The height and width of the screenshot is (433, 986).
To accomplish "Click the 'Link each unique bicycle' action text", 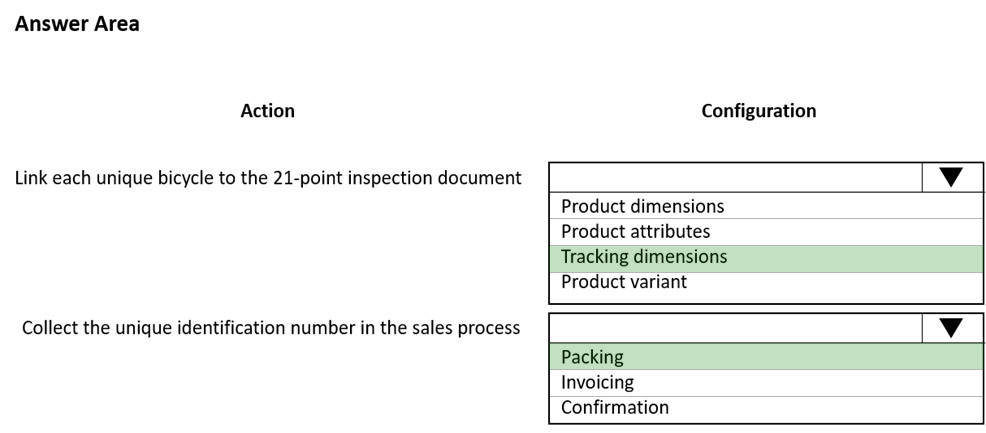I will [x=268, y=178].
